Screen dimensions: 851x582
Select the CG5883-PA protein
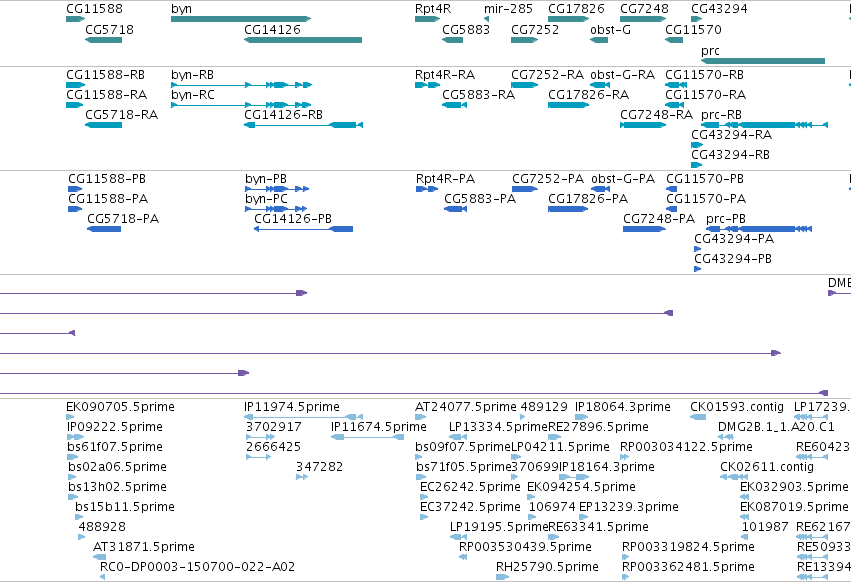coord(455,209)
